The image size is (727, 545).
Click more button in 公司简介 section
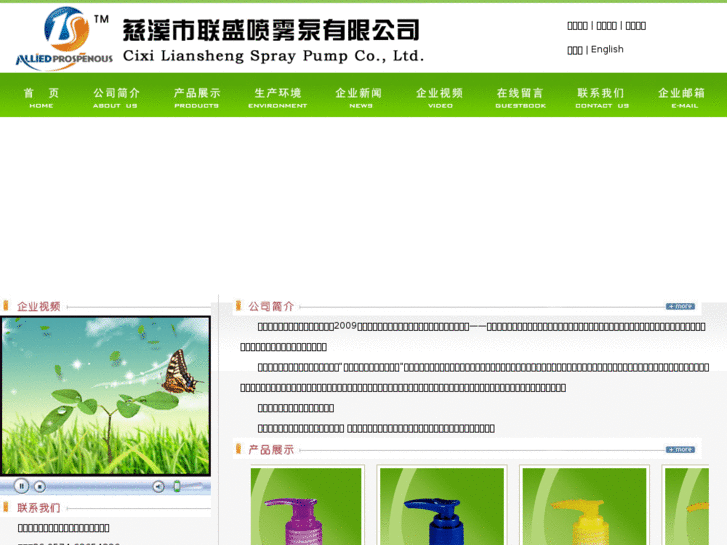point(680,306)
